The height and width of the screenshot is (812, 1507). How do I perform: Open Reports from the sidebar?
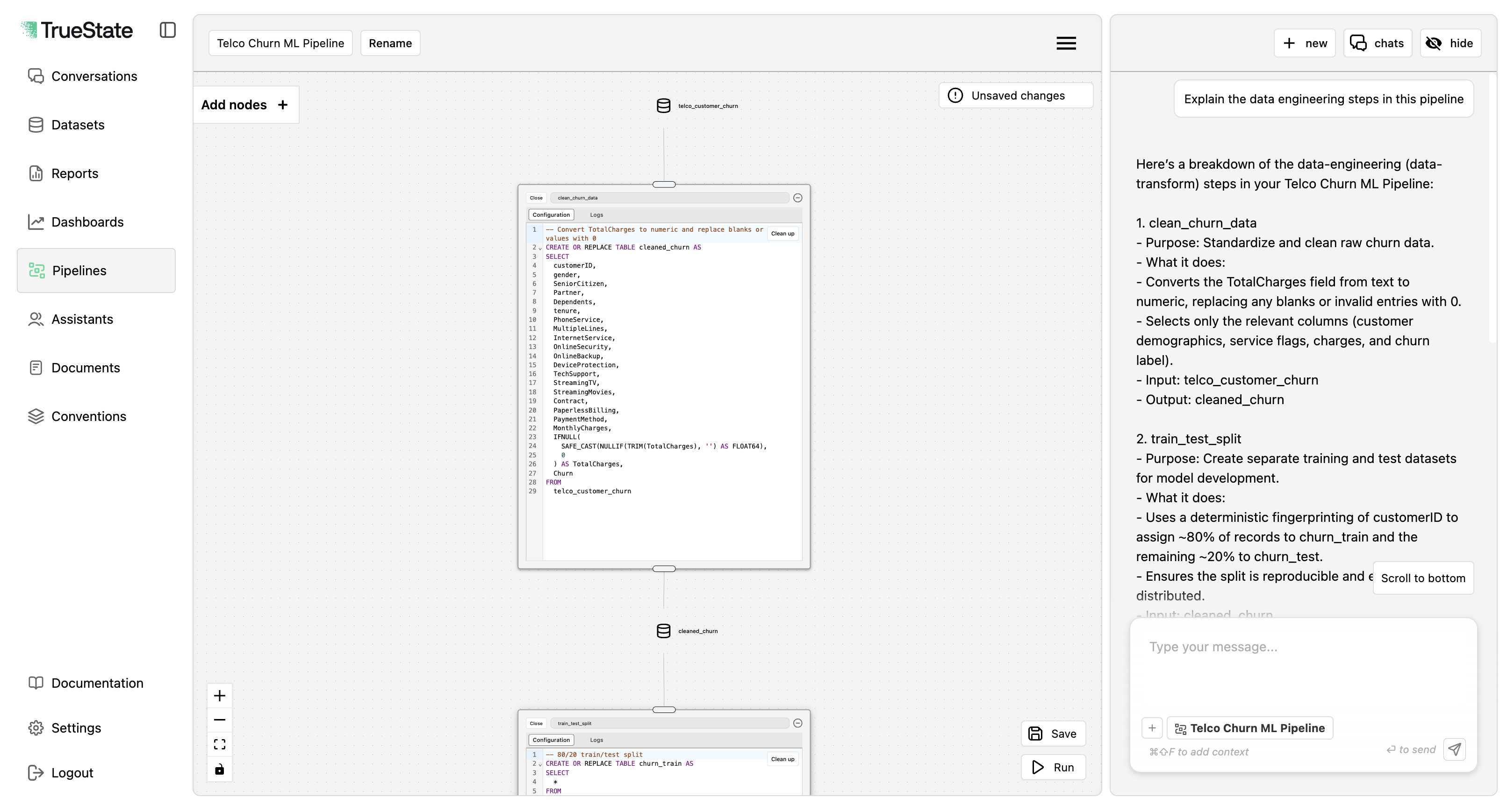click(74, 173)
